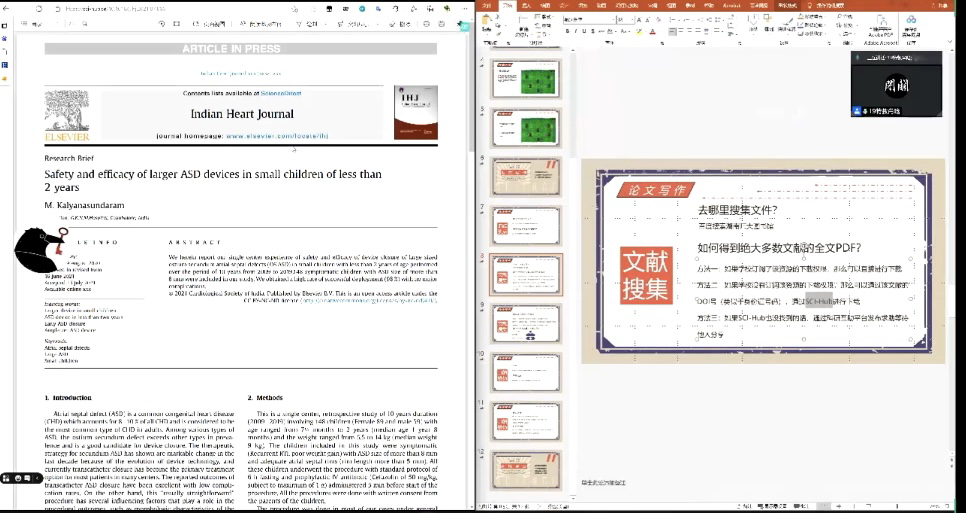Select the first green slide thumbnail

point(526,78)
